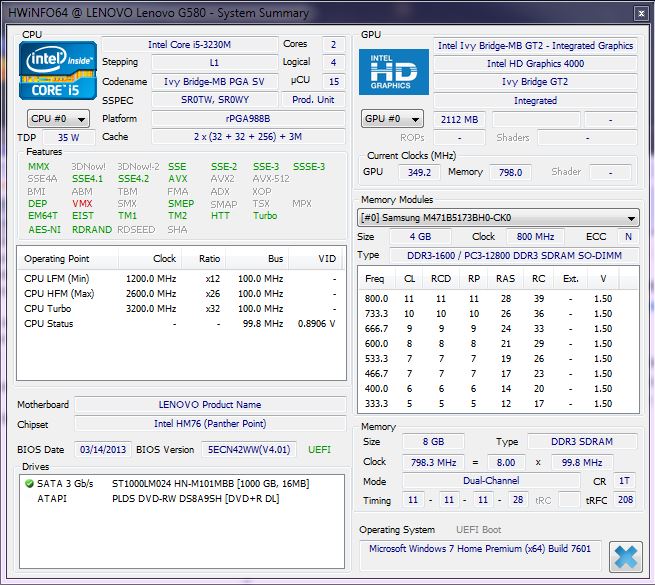Click the module Size 4 GB field
Viewport: 655px width, 585px height.
coord(420,237)
